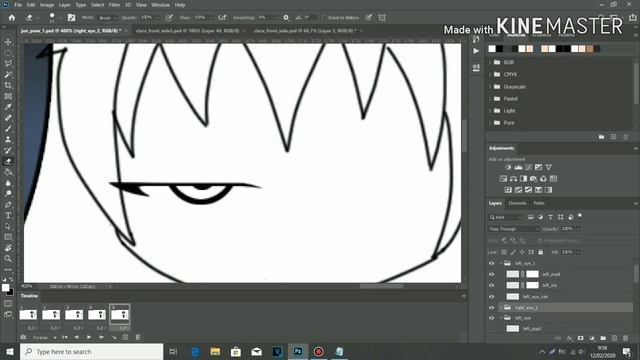The height and width of the screenshot is (360, 640).
Task: Select the Eraser tool in the left toolbar
Action: [8, 161]
